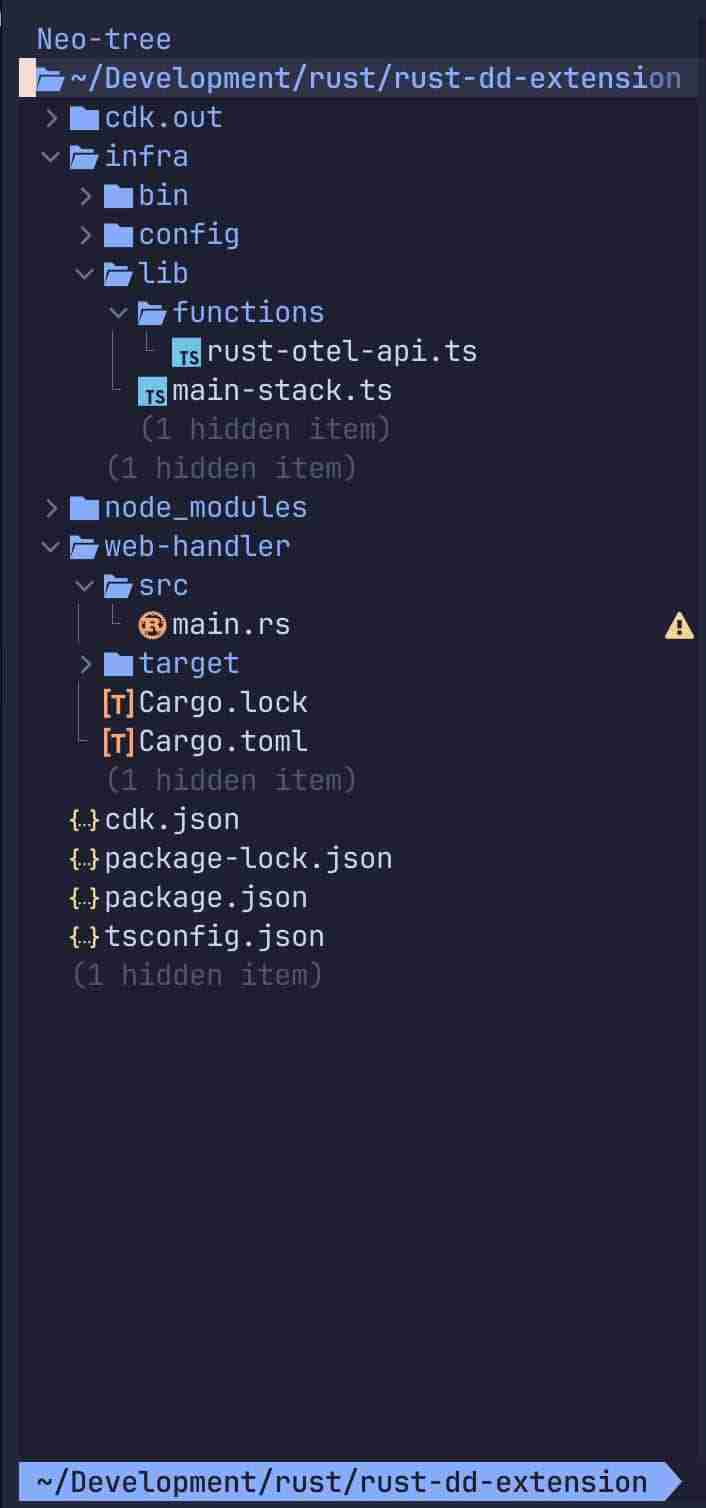Expand the node_modules folder arrow

coord(51,508)
